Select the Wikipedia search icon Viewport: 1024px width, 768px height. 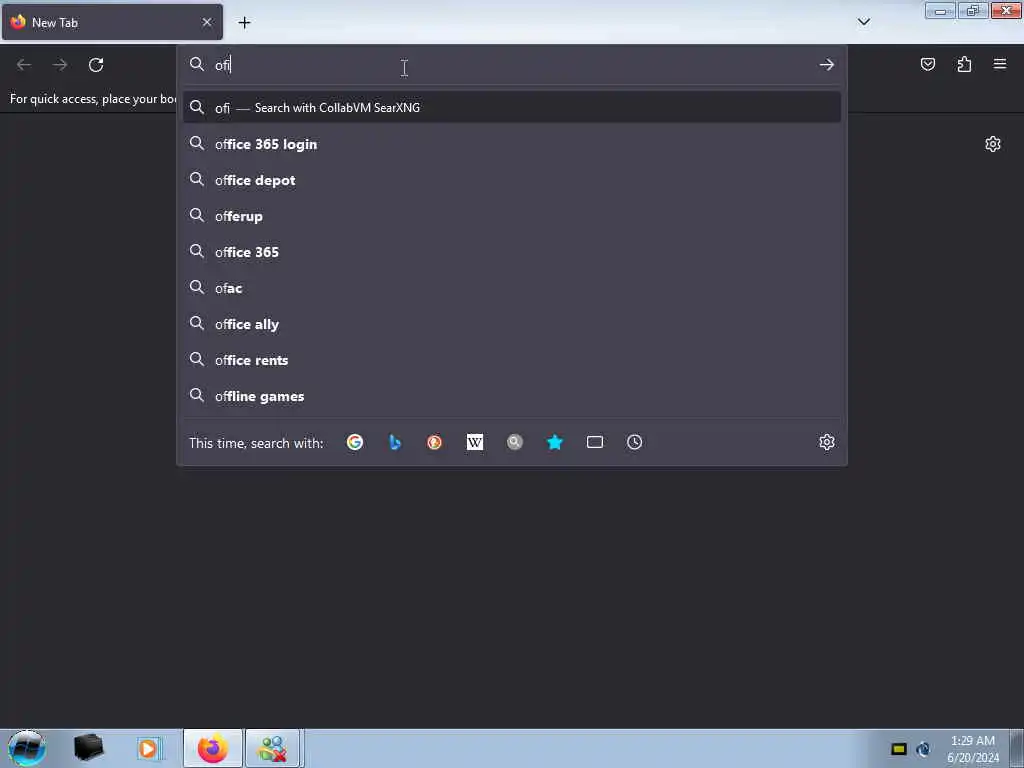coord(475,442)
